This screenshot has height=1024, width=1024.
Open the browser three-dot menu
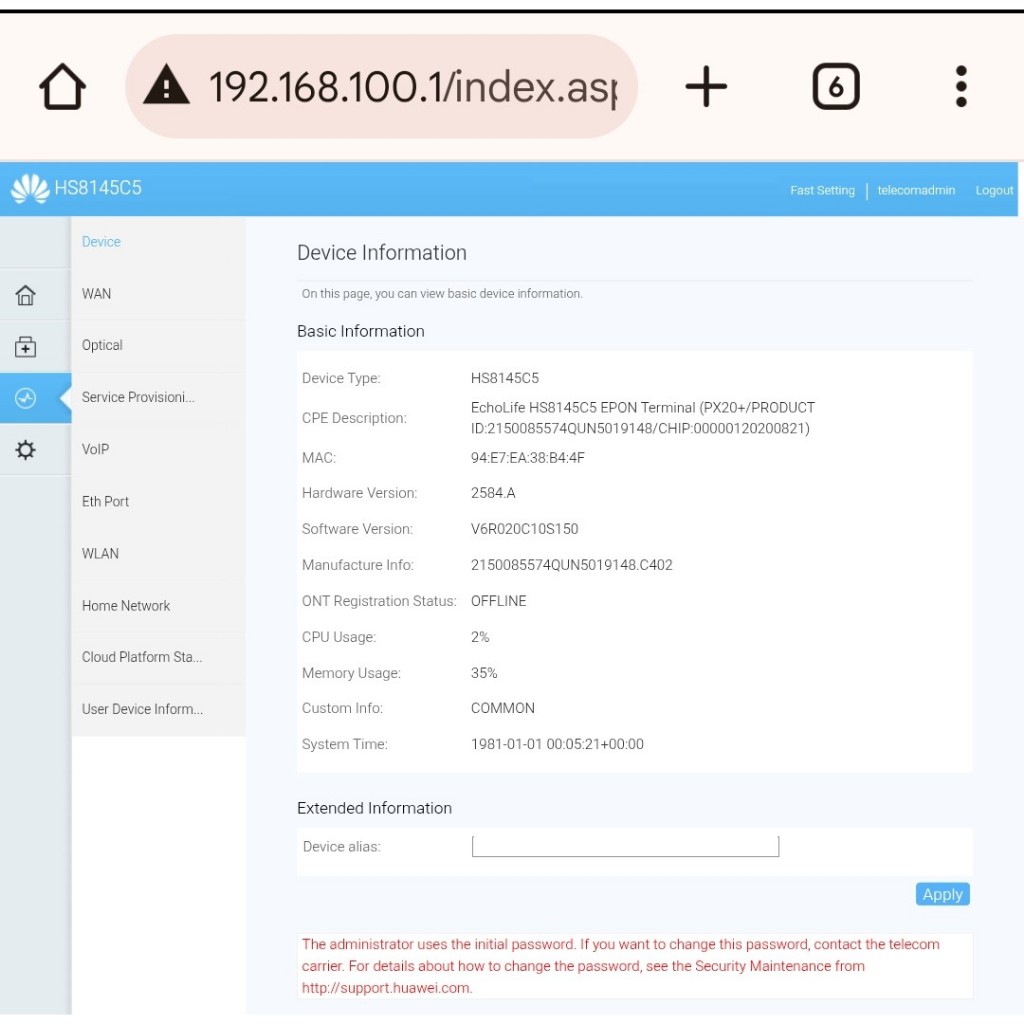[x=961, y=88]
